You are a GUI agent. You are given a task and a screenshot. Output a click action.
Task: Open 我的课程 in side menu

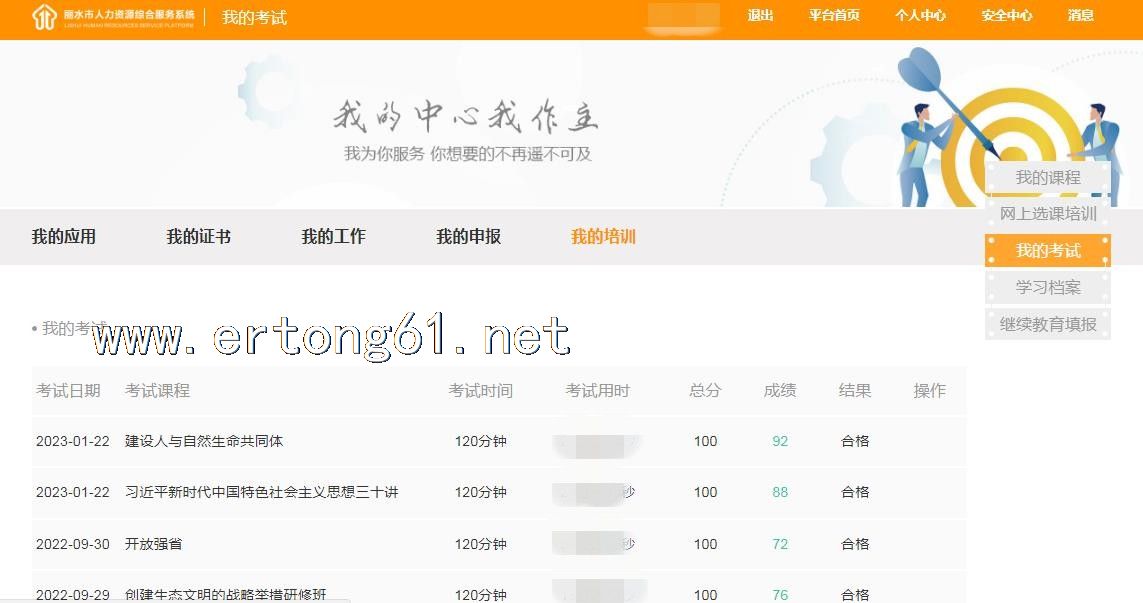[x=1047, y=178]
